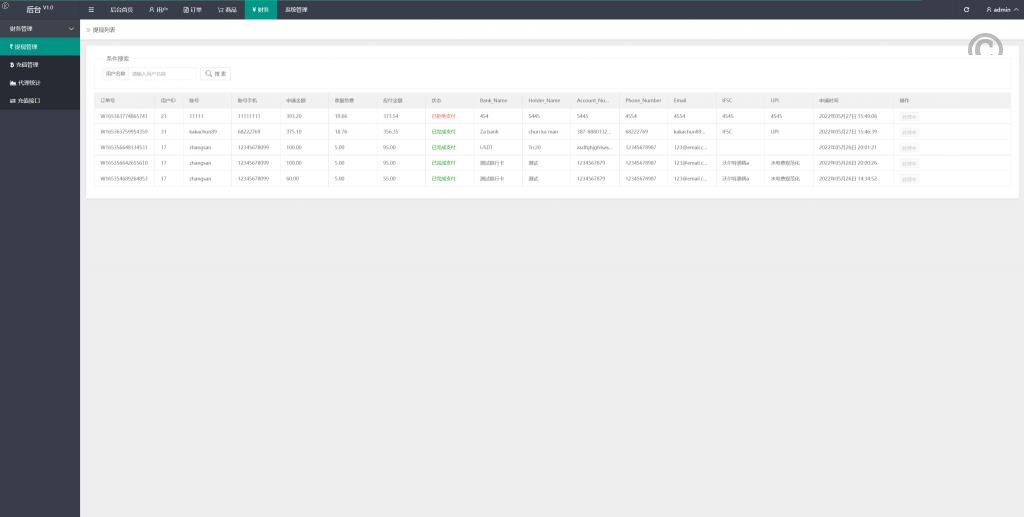The image size is (1024, 517).
Task: Open 充值管理 in the sidebar
Action: click(25, 64)
